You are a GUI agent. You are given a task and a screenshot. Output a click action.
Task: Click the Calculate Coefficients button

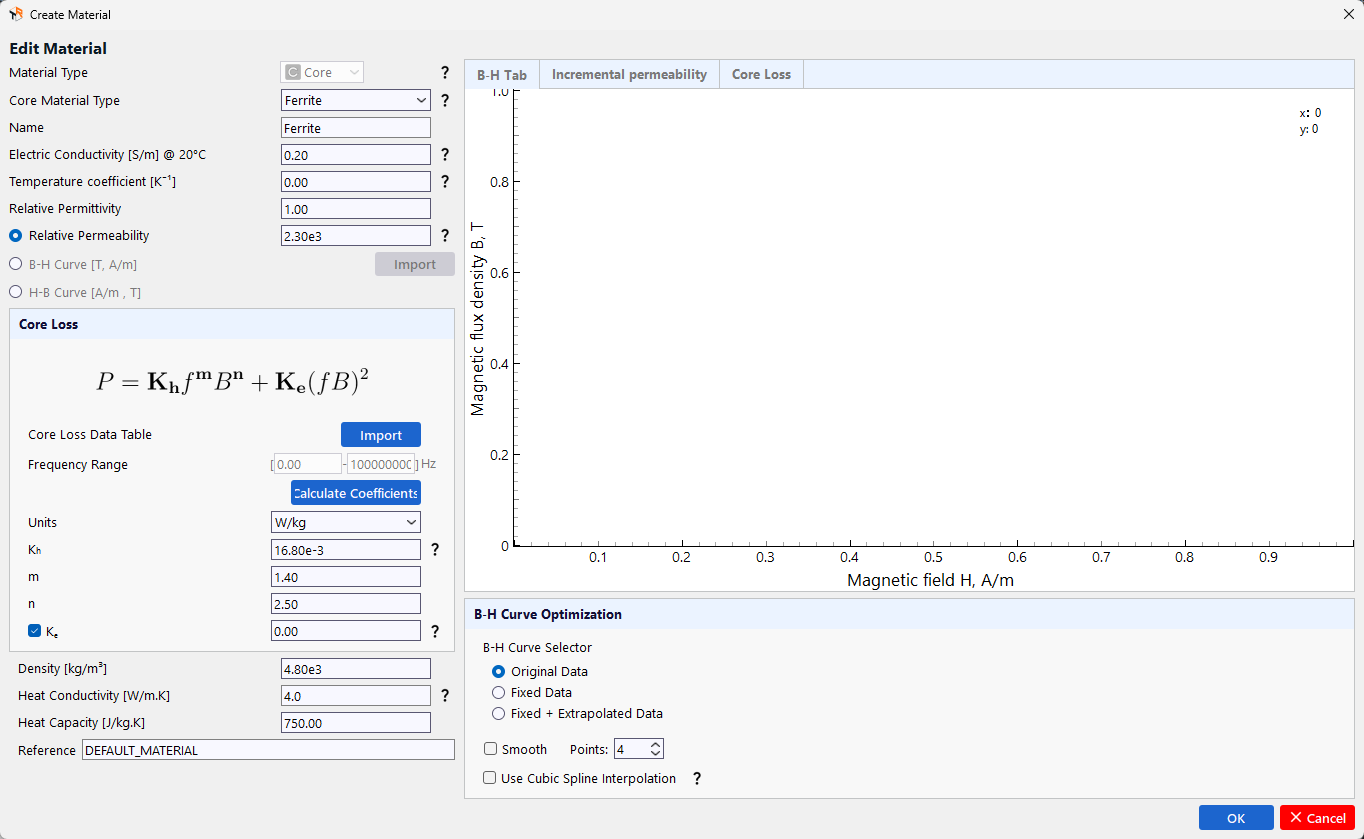pos(355,492)
